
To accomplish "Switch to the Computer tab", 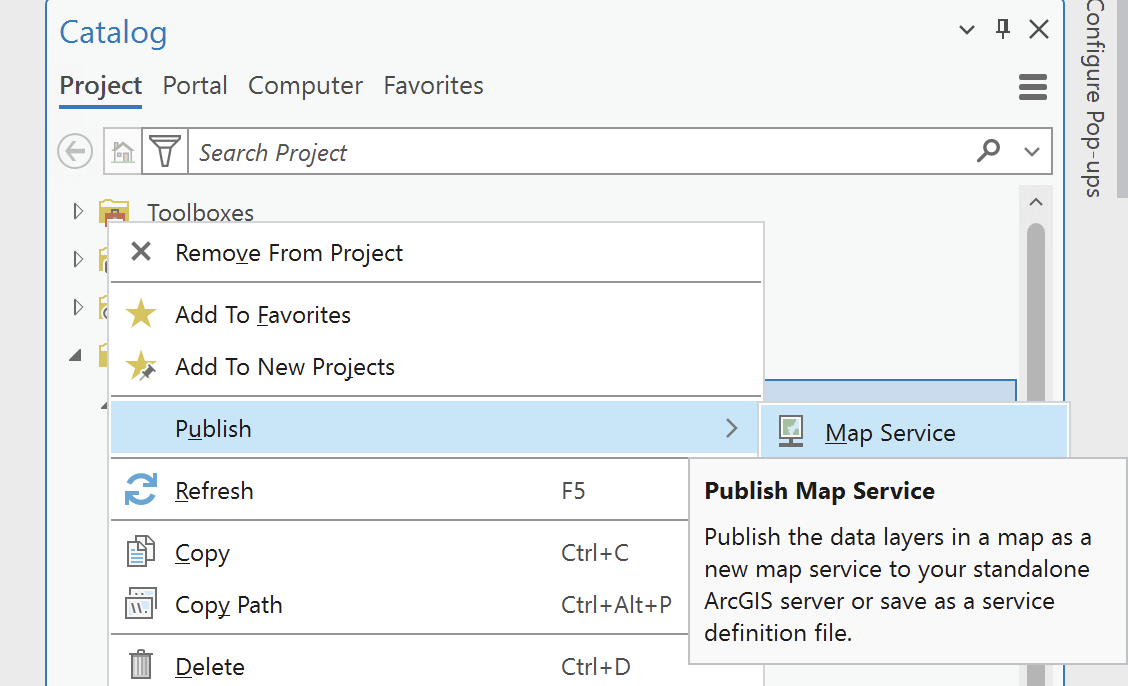I will tap(306, 86).
